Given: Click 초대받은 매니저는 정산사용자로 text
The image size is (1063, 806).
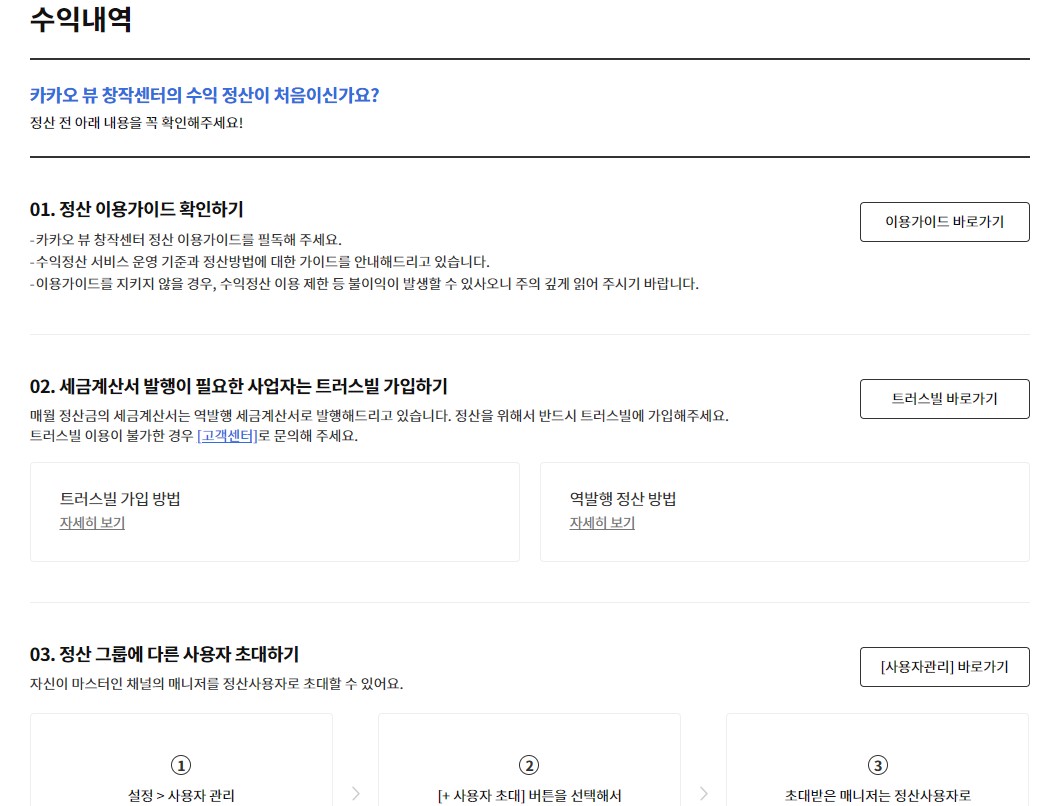Looking at the screenshot, I should [x=878, y=795].
